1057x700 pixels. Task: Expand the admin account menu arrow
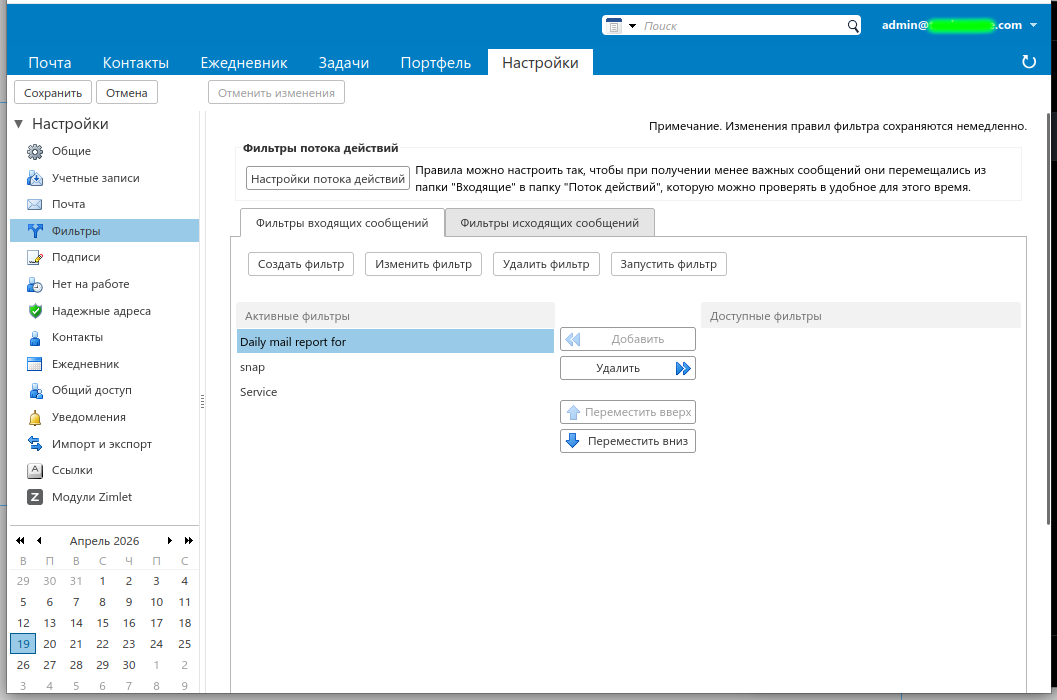click(1032, 26)
